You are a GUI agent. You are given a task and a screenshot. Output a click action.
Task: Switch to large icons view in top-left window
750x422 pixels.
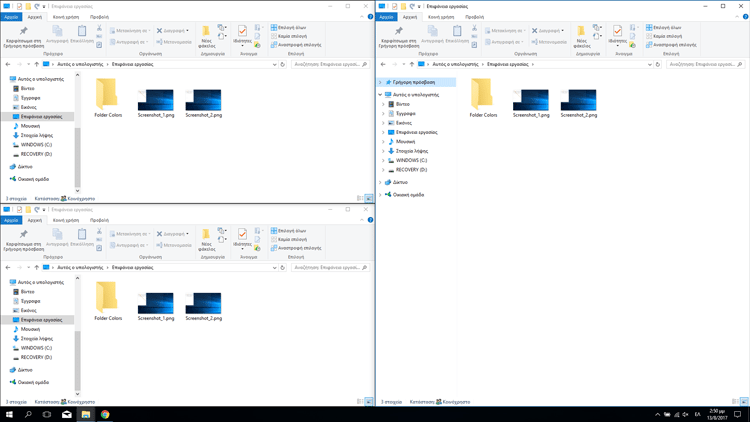click(369, 199)
